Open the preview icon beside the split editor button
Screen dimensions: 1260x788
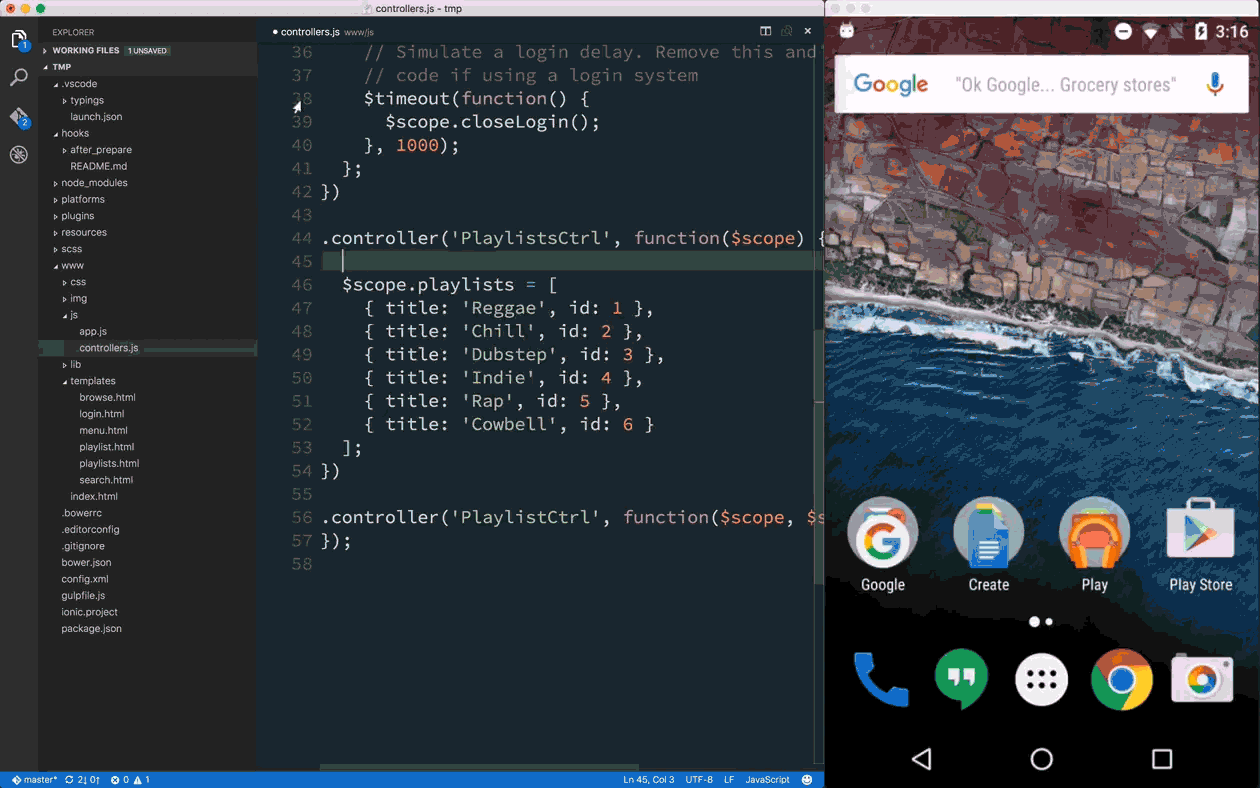pyautogui.click(x=786, y=31)
